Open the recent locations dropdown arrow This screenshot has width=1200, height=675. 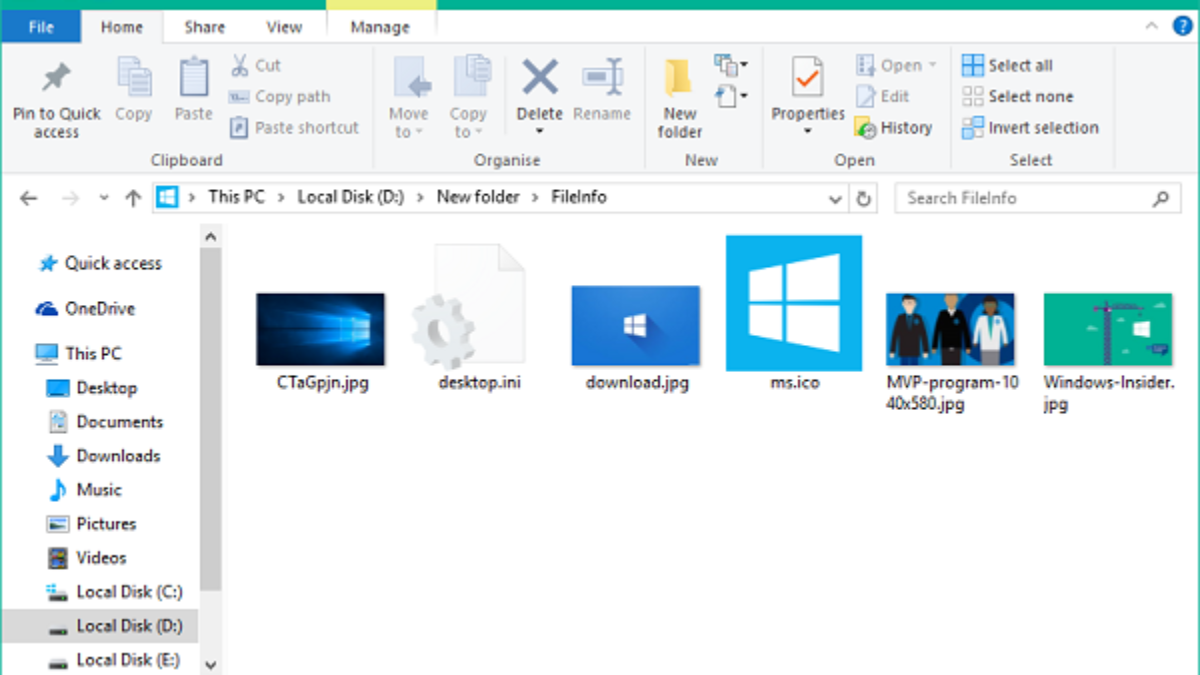[104, 198]
